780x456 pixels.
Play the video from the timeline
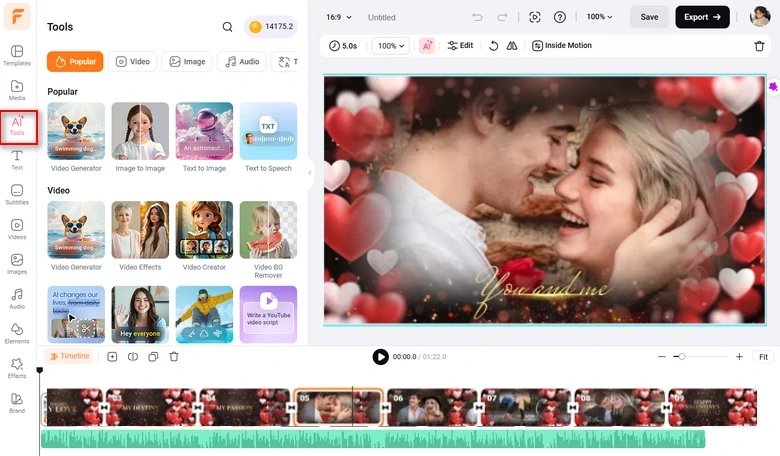coord(380,357)
